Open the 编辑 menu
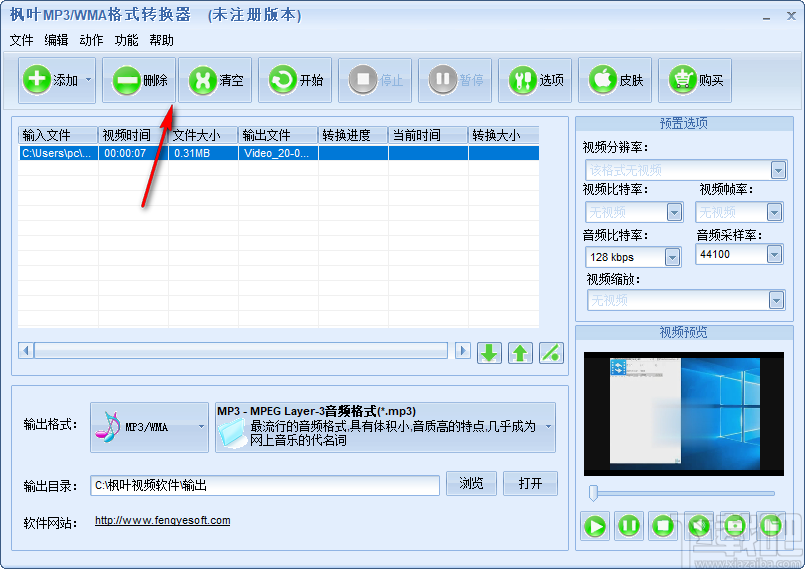This screenshot has width=805, height=569. click(56, 40)
